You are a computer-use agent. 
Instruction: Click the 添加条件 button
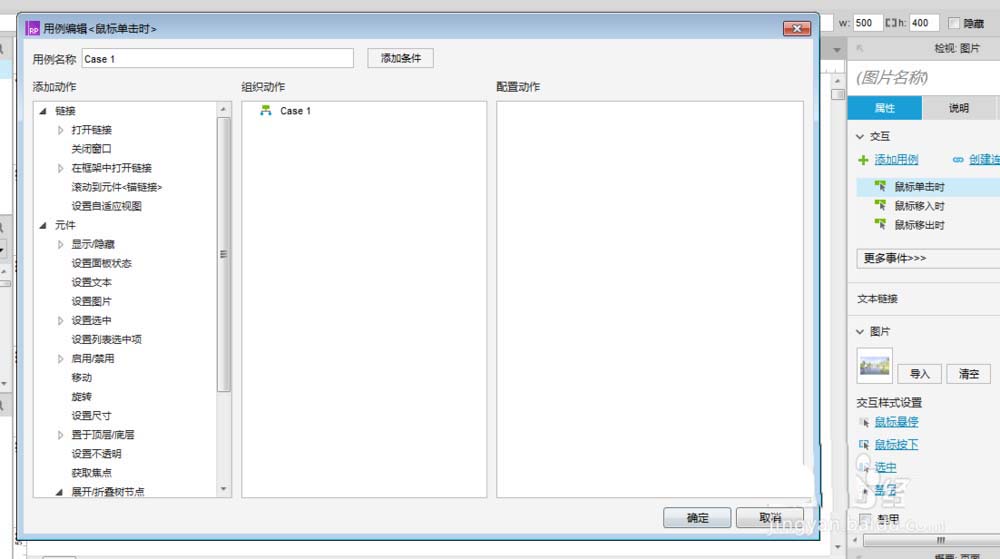pyautogui.click(x=401, y=58)
